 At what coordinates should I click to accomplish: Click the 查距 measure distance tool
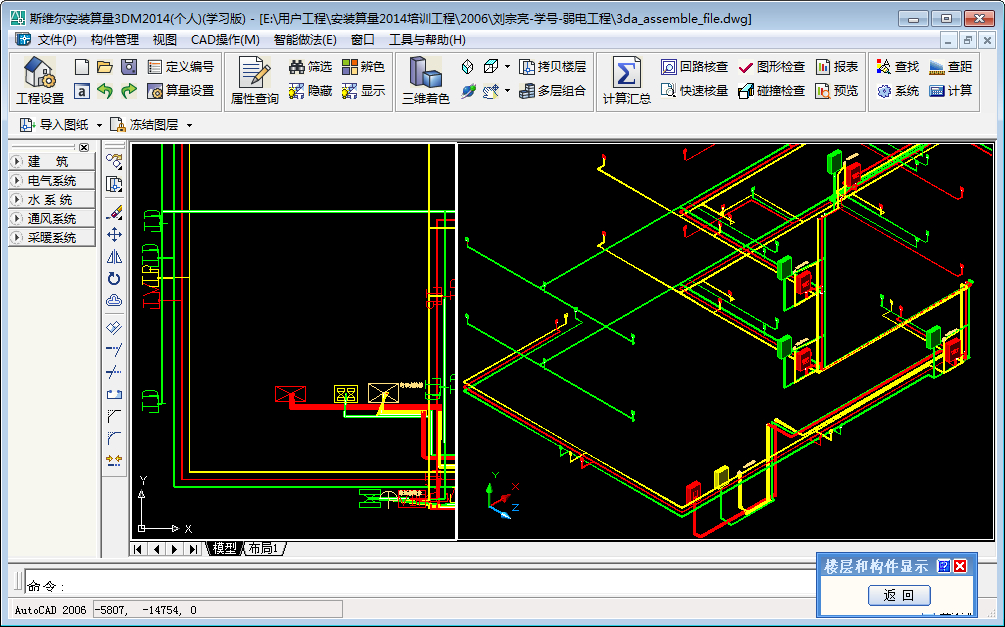tap(951, 67)
